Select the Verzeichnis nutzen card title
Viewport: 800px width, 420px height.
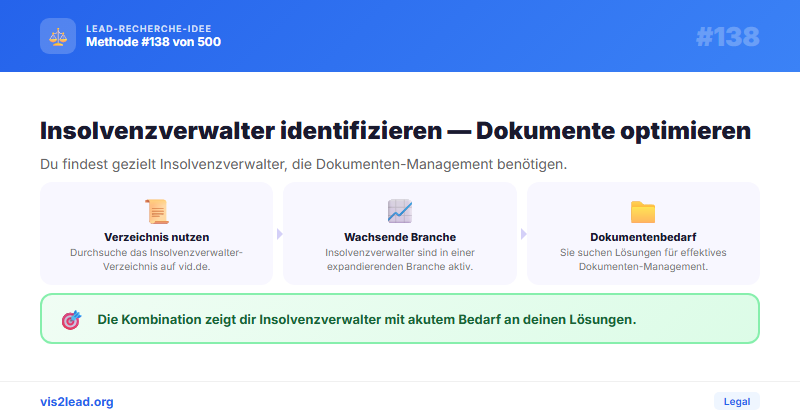[157, 237]
